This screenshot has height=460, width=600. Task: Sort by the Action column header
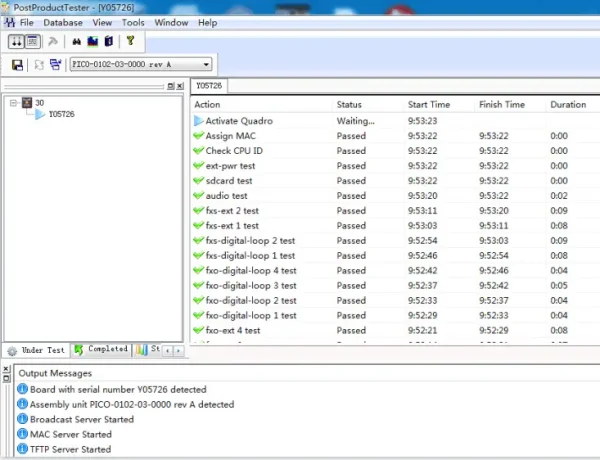pyautogui.click(x=207, y=104)
